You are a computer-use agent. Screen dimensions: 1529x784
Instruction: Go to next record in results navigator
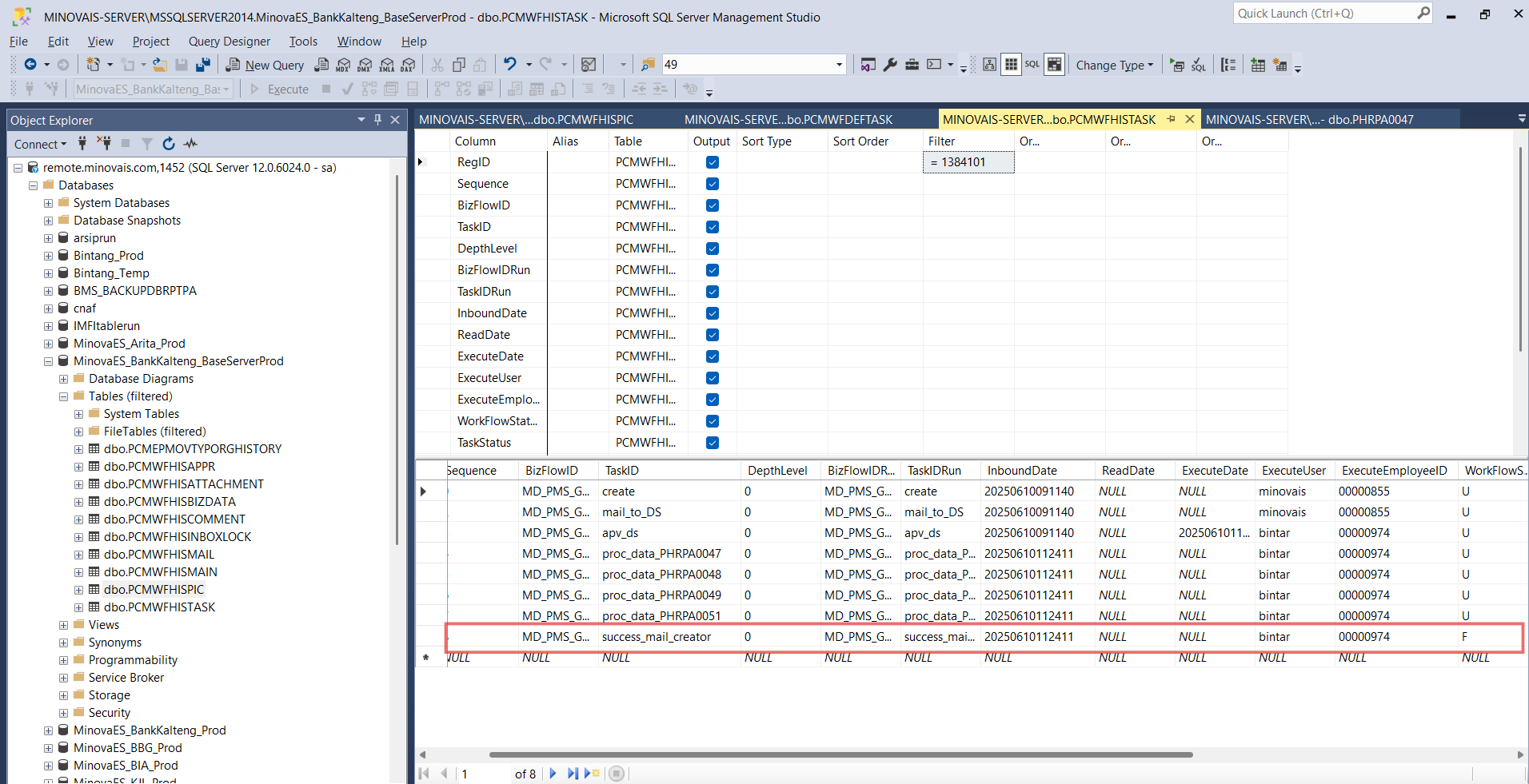(x=553, y=774)
